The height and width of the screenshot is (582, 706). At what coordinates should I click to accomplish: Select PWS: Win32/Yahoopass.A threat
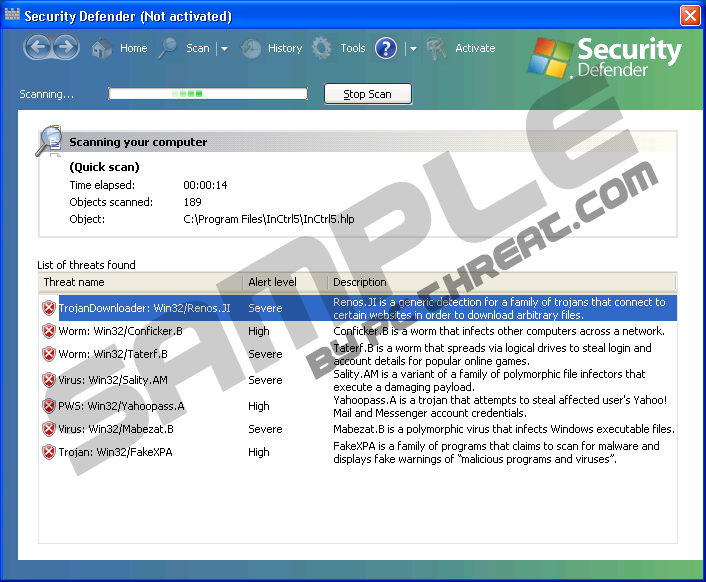click(121, 406)
